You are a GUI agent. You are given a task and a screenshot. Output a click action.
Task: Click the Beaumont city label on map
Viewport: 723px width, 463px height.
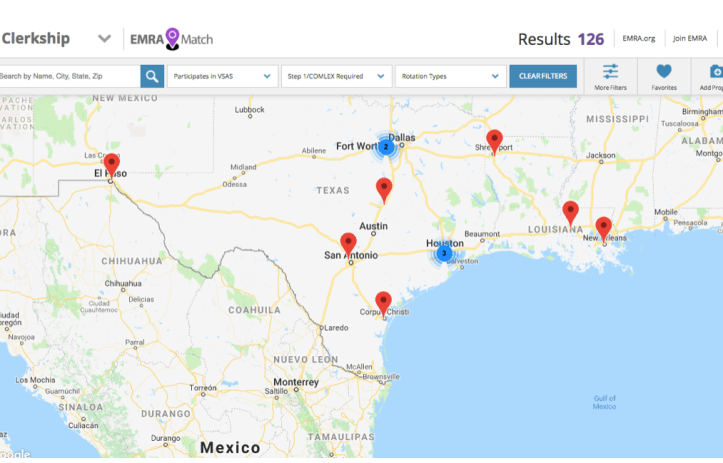[x=482, y=234]
